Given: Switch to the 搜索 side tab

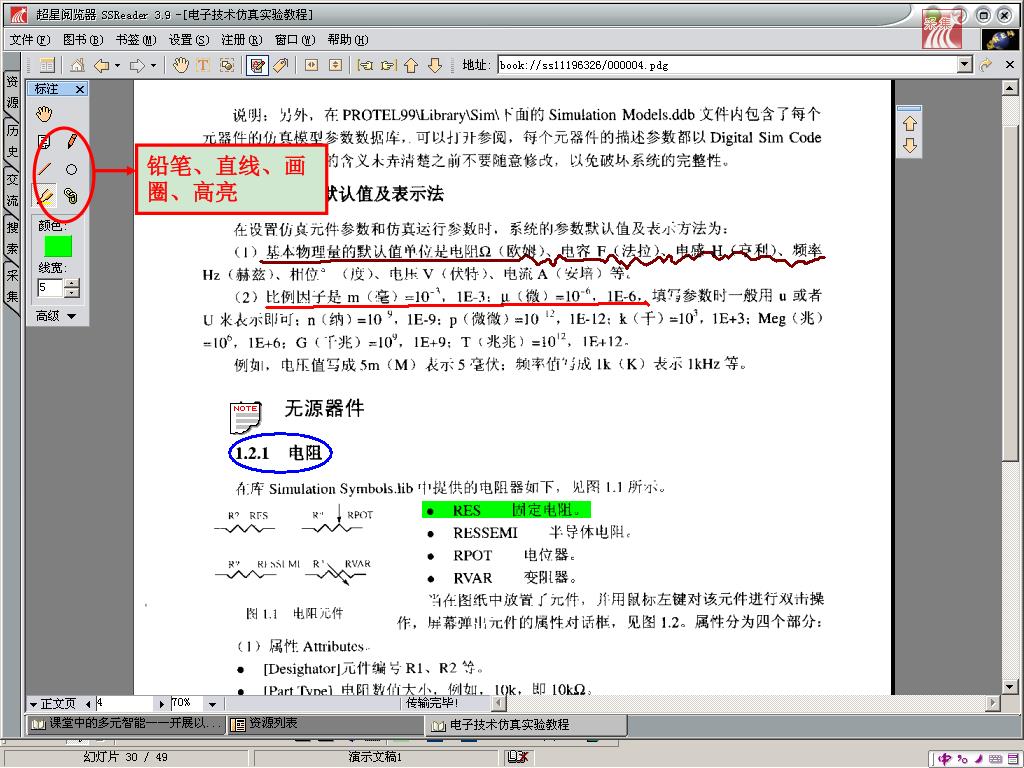Looking at the screenshot, I should (x=12, y=238).
